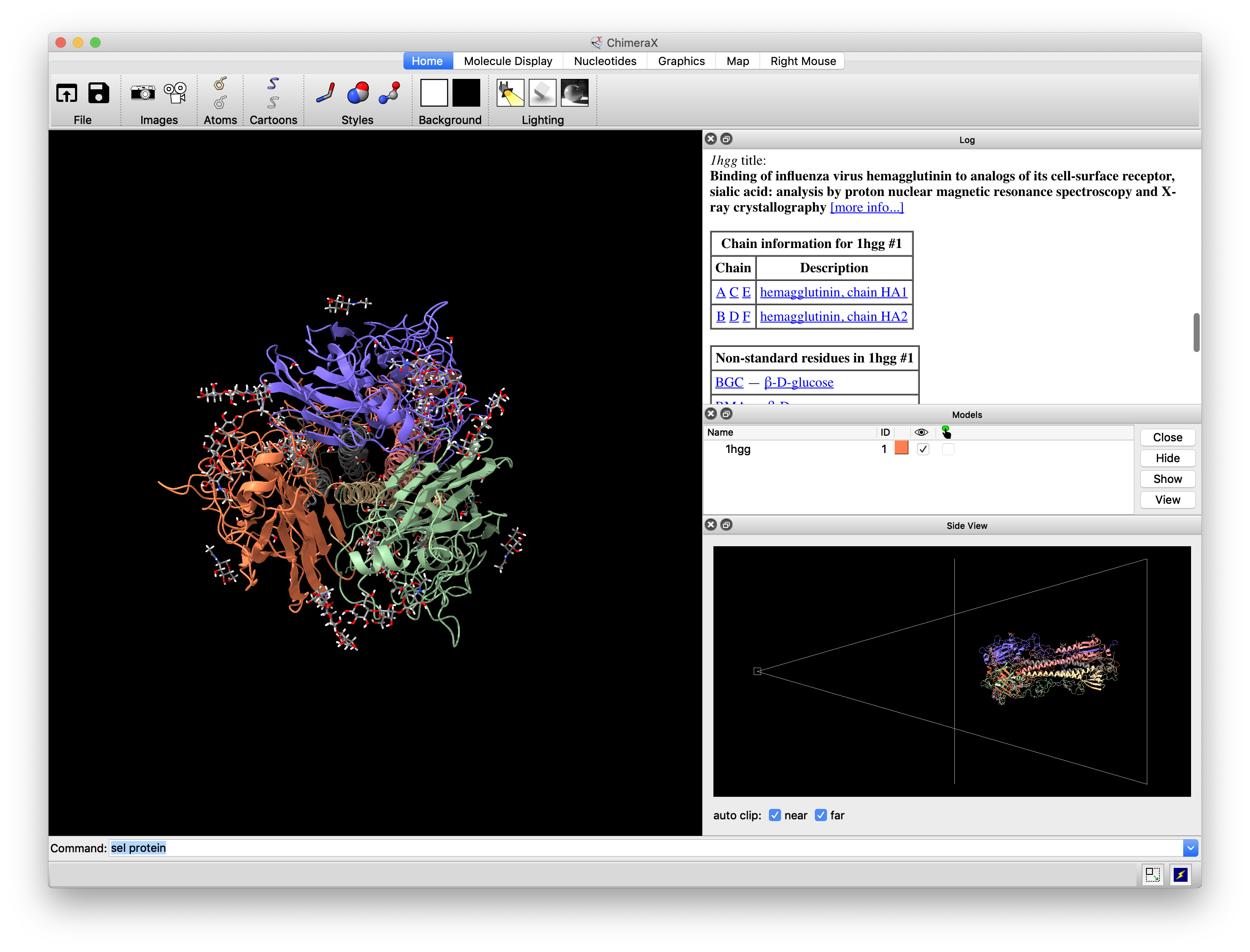
Task: Click the ID column header
Action: coord(885,432)
